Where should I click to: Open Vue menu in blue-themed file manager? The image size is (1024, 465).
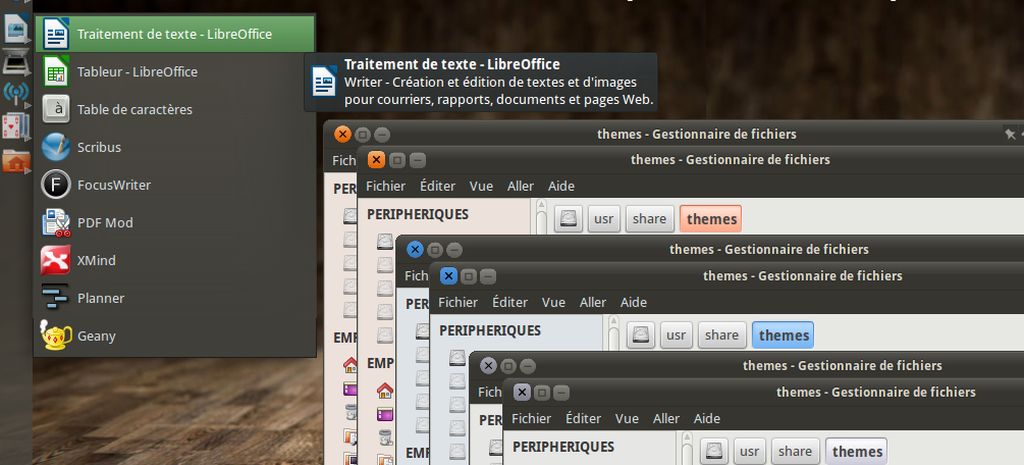[x=554, y=302]
